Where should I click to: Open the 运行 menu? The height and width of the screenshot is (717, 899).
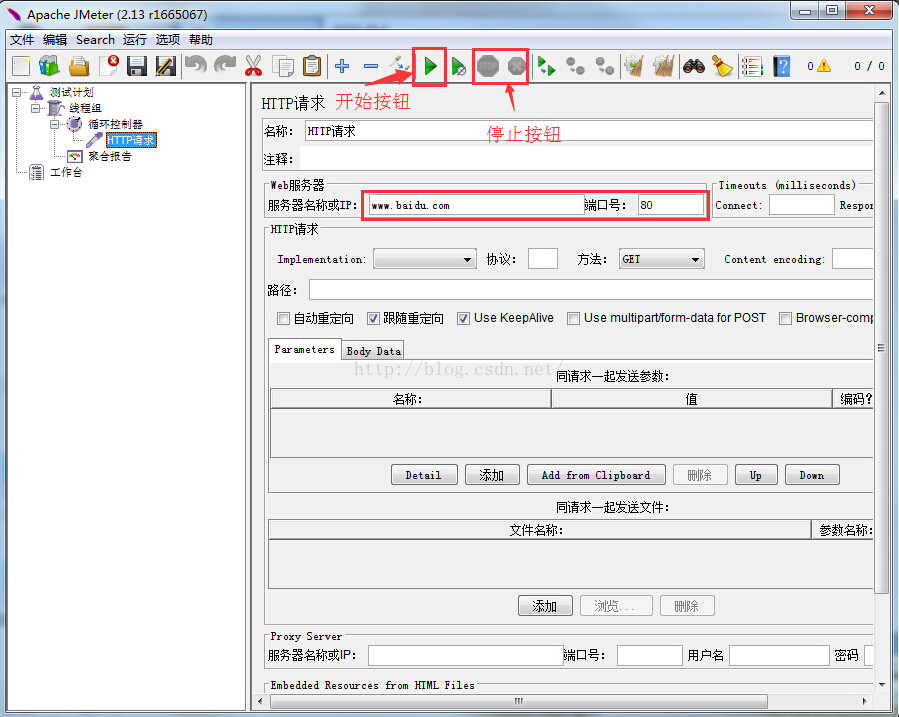[x=135, y=40]
